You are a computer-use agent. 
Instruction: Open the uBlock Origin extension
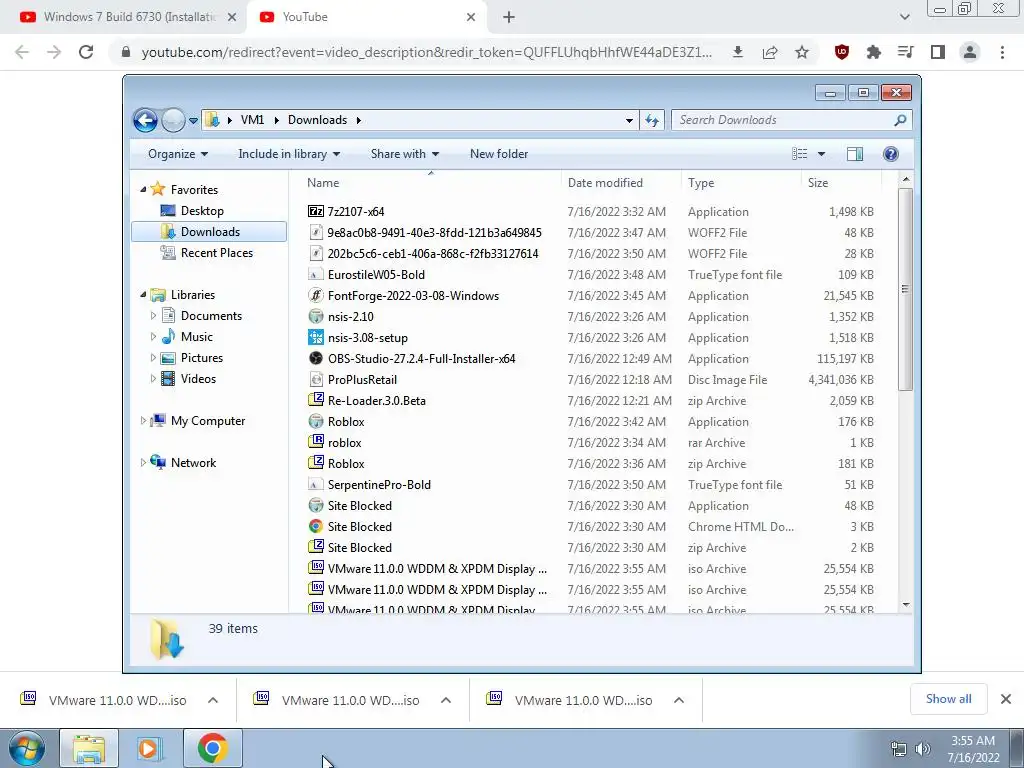[x=842, y=52]
